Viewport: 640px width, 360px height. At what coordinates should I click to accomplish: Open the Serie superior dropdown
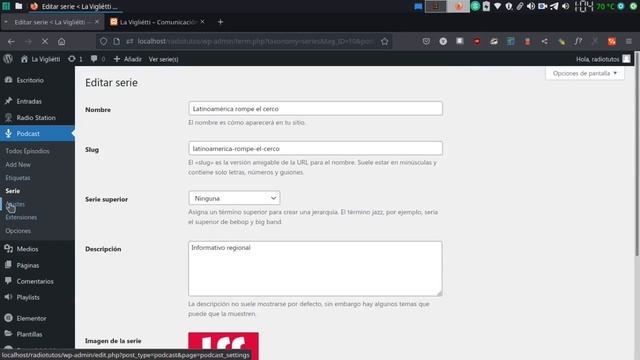pyautogui.click(x=234, y=198)
